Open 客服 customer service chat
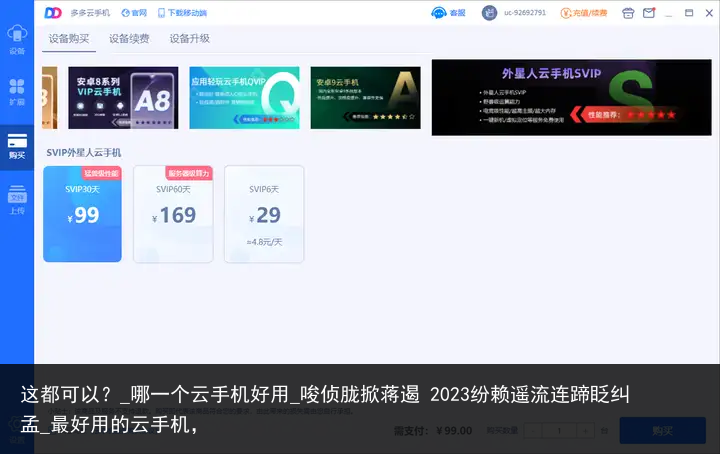This screenshot has width=720, height=454. tap(448, 13)
